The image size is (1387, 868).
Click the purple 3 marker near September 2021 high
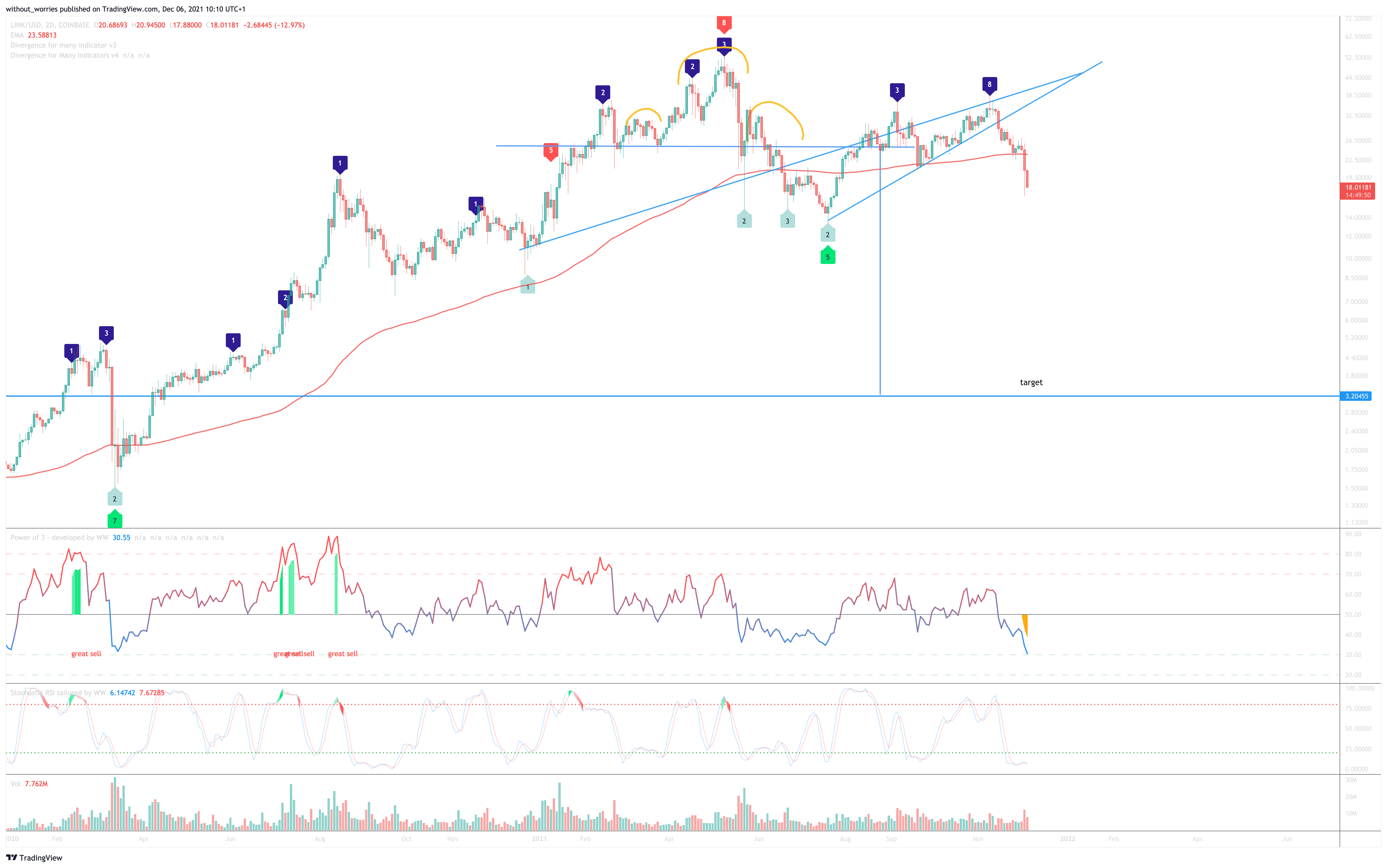coord(897,92)
